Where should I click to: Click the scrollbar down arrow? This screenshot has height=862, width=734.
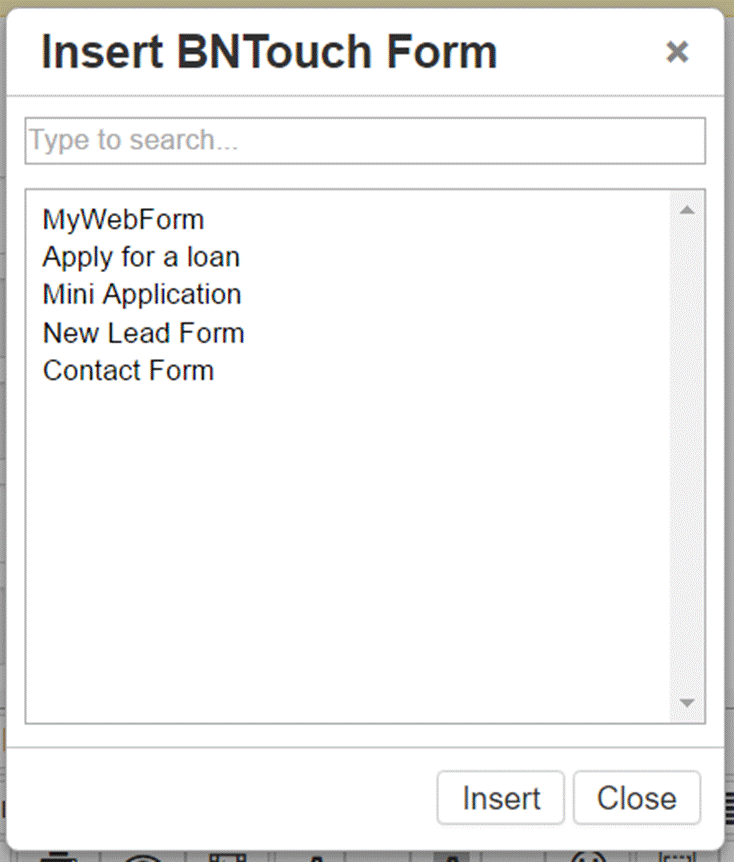[x=687, y=703]
